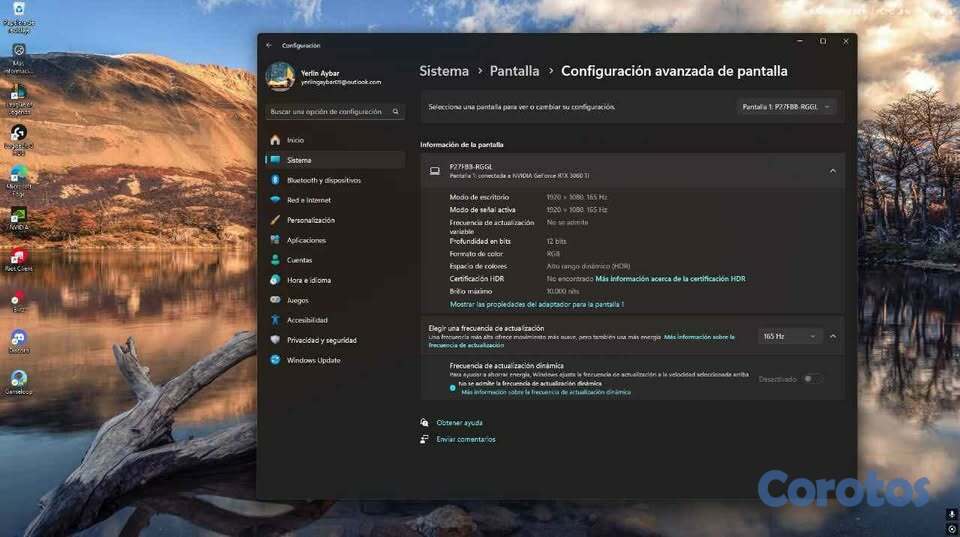Click Mostrar las propiedades del adaptador link
Screen dimensions: 960x537
pyautogui.click(x=537, y=304)
